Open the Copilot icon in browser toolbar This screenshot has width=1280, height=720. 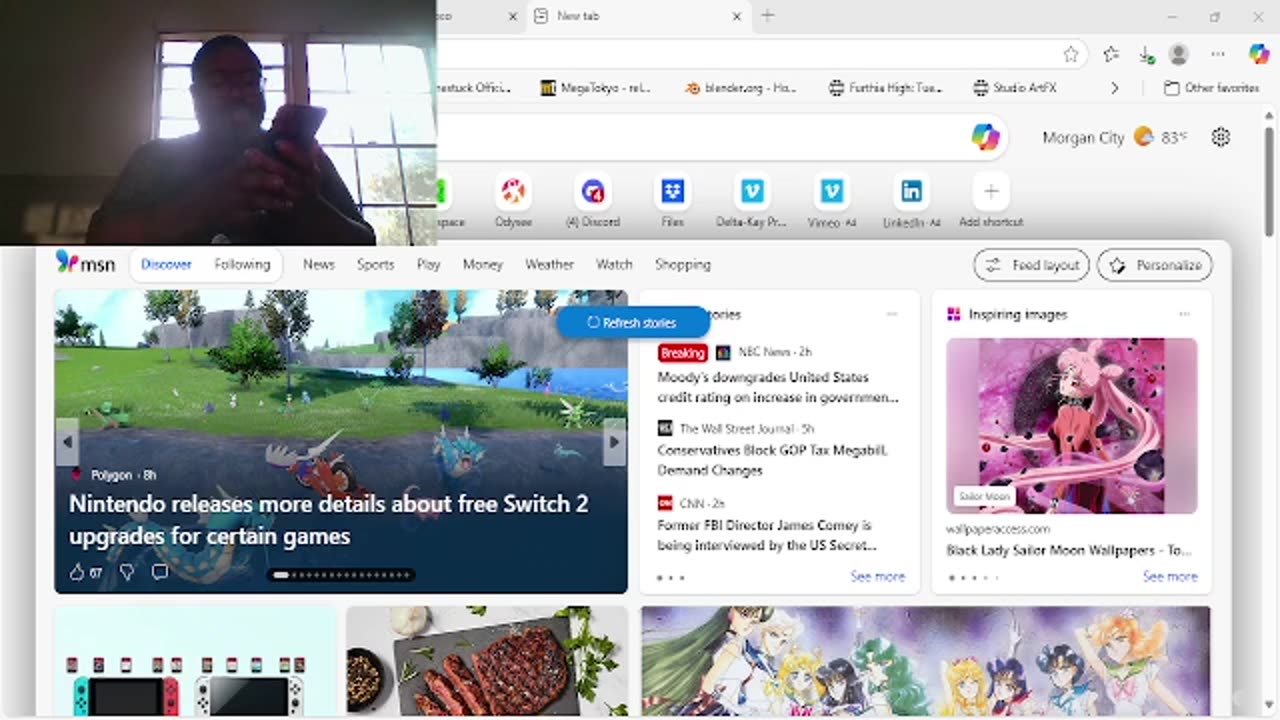1258,54
